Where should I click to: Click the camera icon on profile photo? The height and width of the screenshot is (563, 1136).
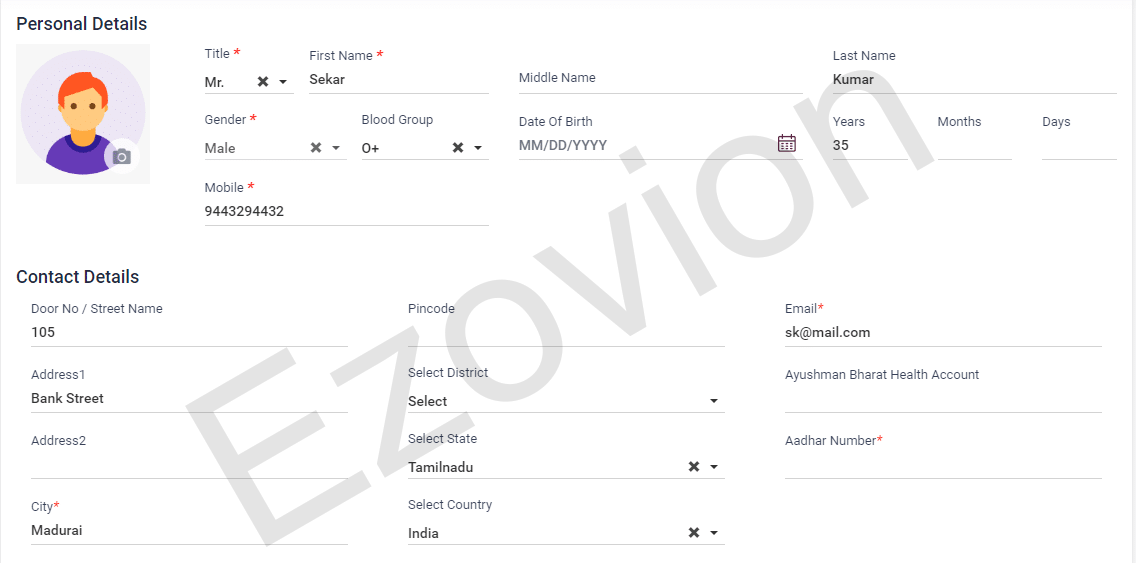(122, 157)
